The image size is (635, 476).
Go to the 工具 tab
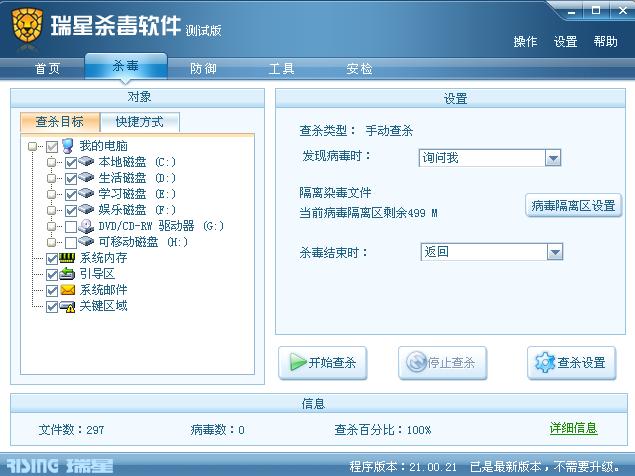[281, 68]
